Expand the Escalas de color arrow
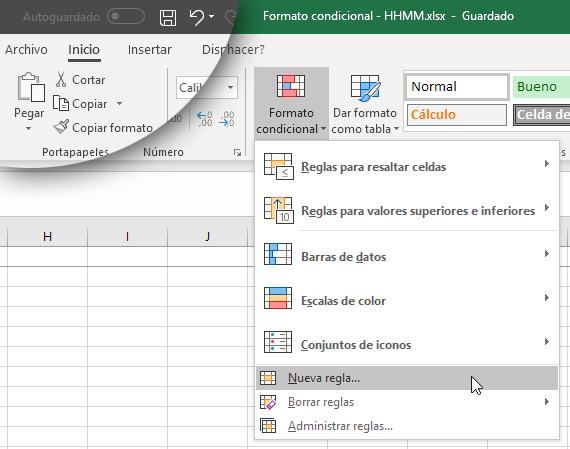 [x=547, y=298]
